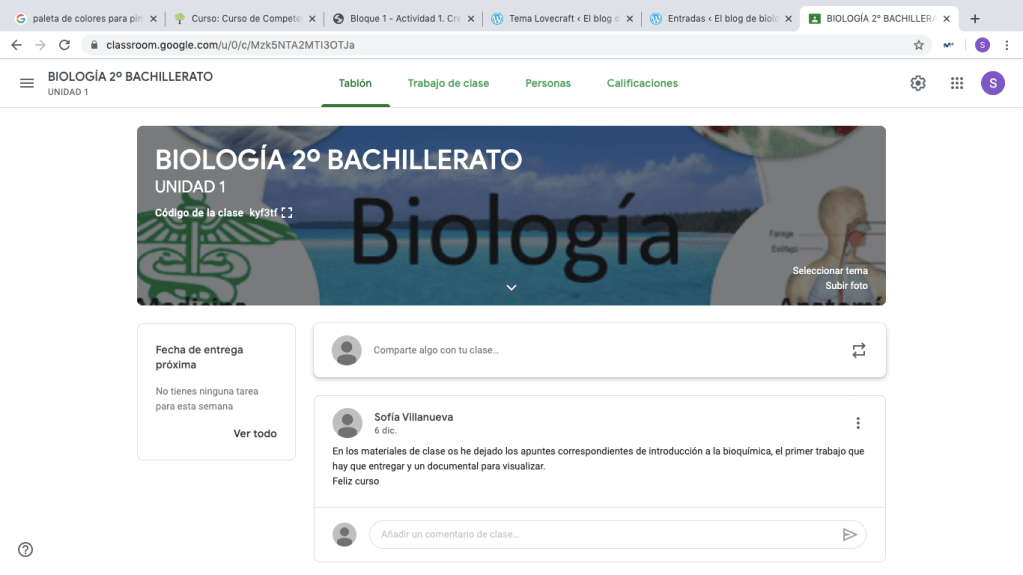Open the main hamburger menu
Viewport: 1023px width, 575px height.
[27, 83]
